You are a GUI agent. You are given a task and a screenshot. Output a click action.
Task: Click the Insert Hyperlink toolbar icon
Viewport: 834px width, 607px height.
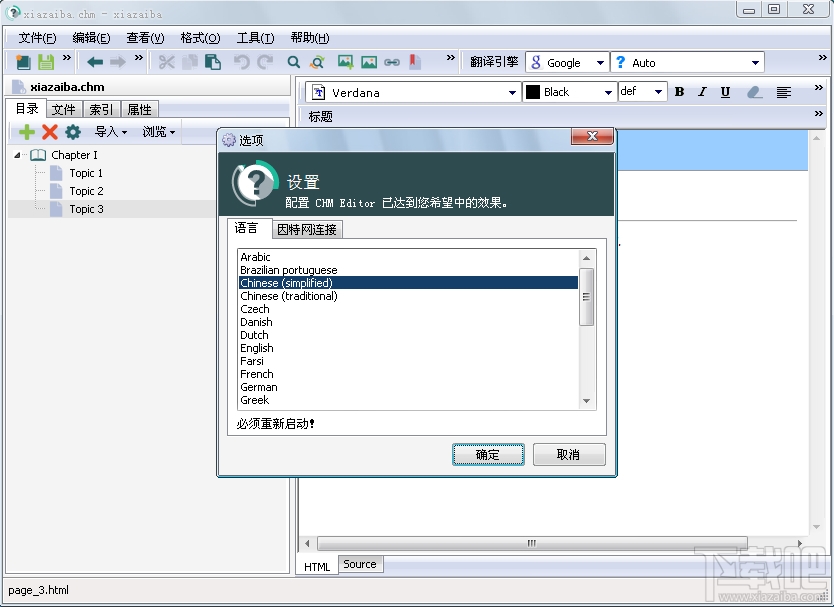click(x=392, y=62)
